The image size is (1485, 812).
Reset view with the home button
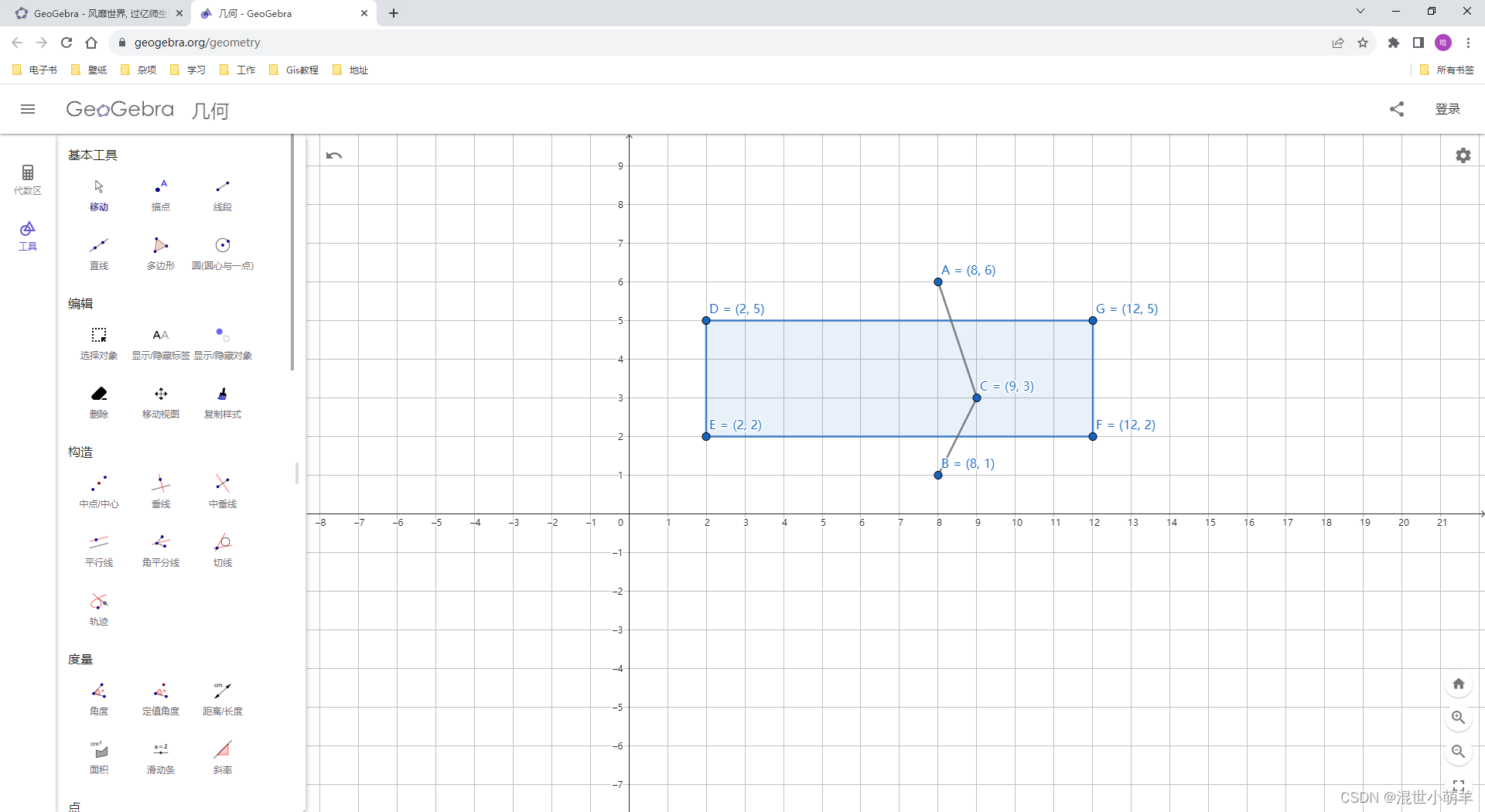(1459, 684)
